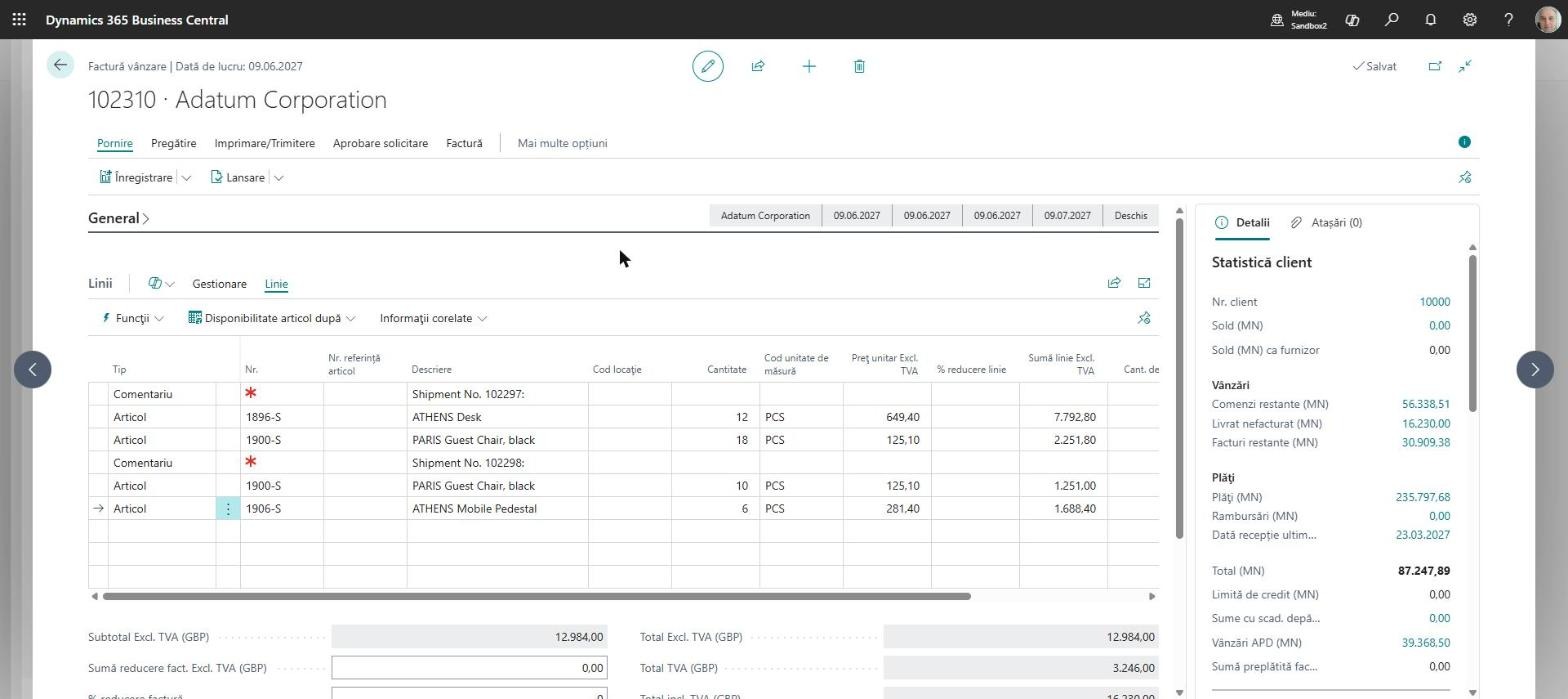Click the Deschis status value

[x=1131, y=215]
